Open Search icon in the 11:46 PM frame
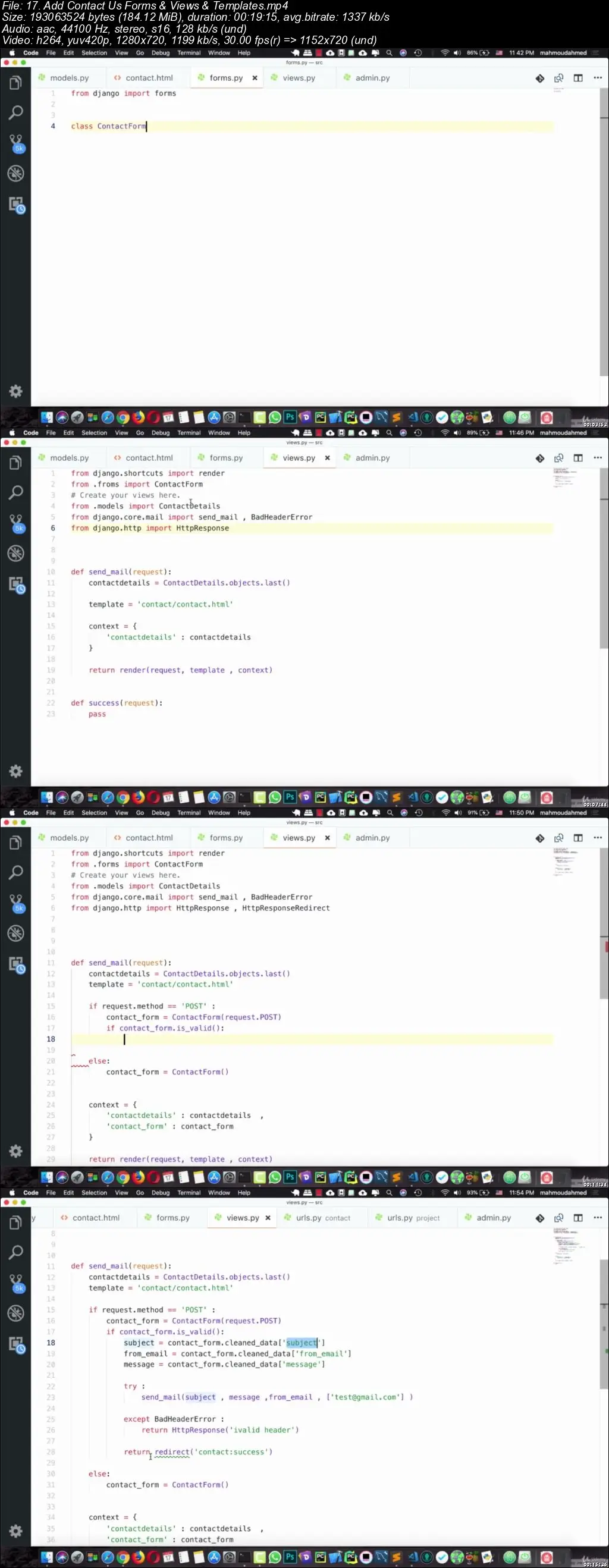Viewport: 609px width, 1568px height. click(x=16, y=492)
